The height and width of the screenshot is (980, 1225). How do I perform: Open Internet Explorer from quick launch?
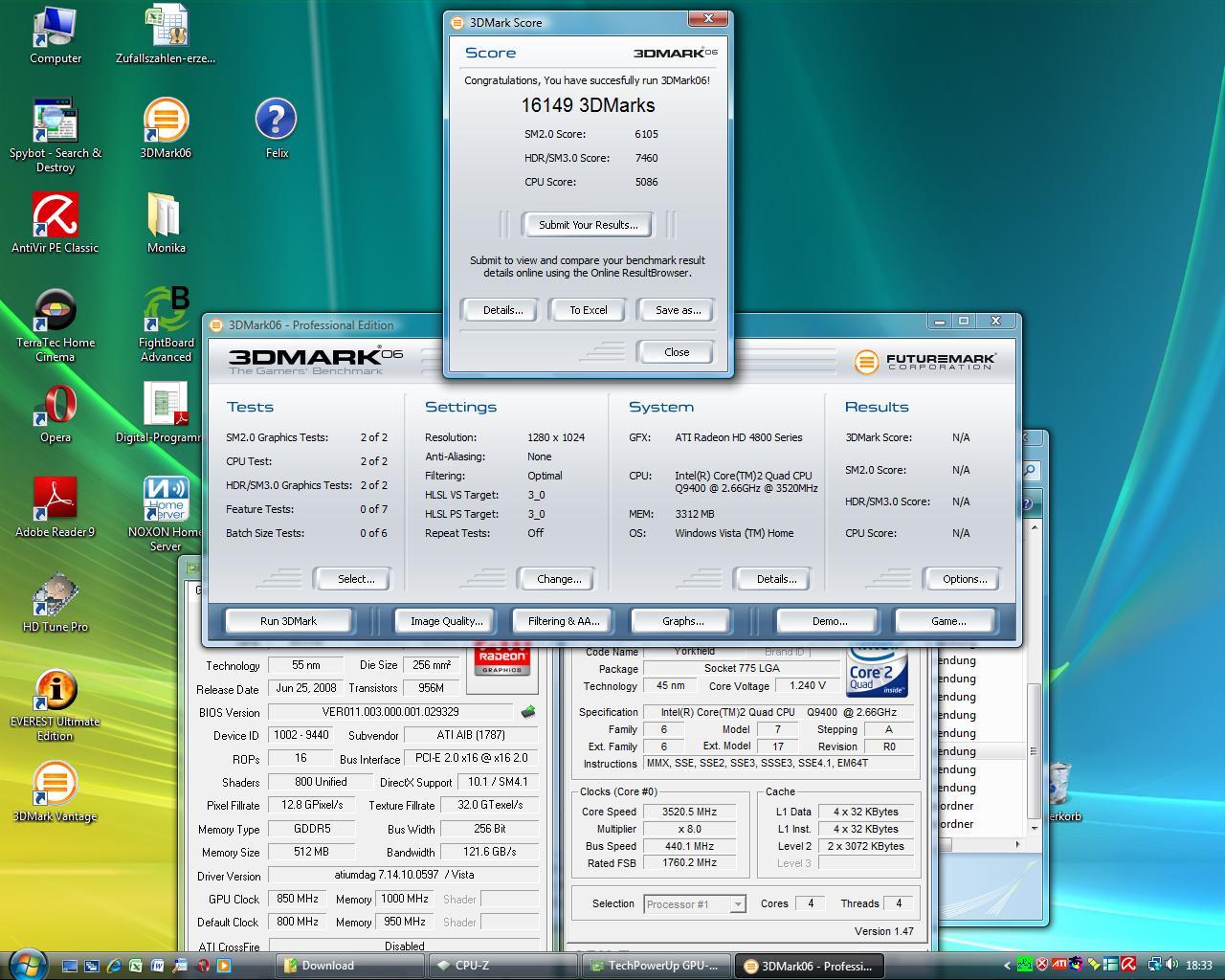tap(114, 966)
